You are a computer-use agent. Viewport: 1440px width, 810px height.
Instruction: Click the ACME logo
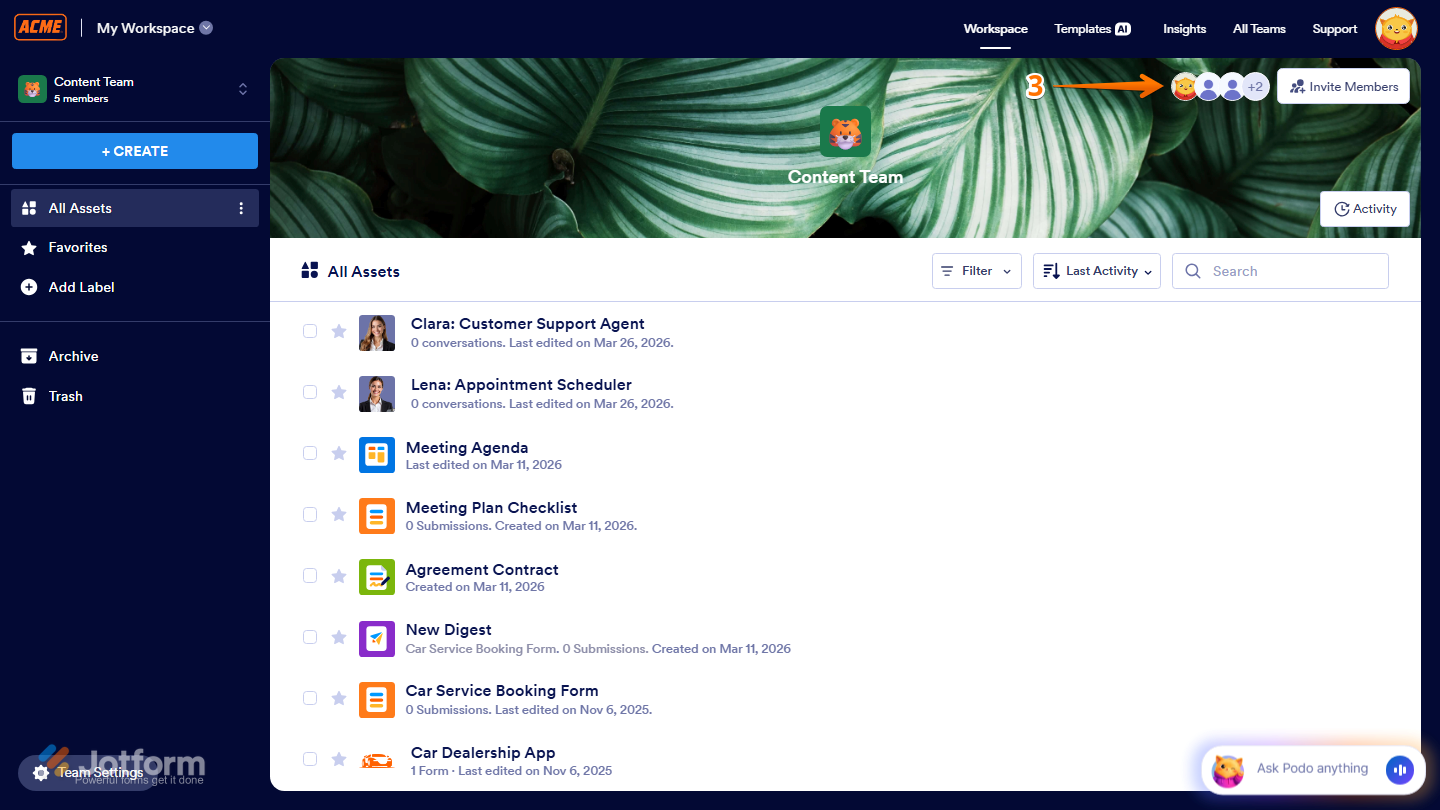coord(40,27)
